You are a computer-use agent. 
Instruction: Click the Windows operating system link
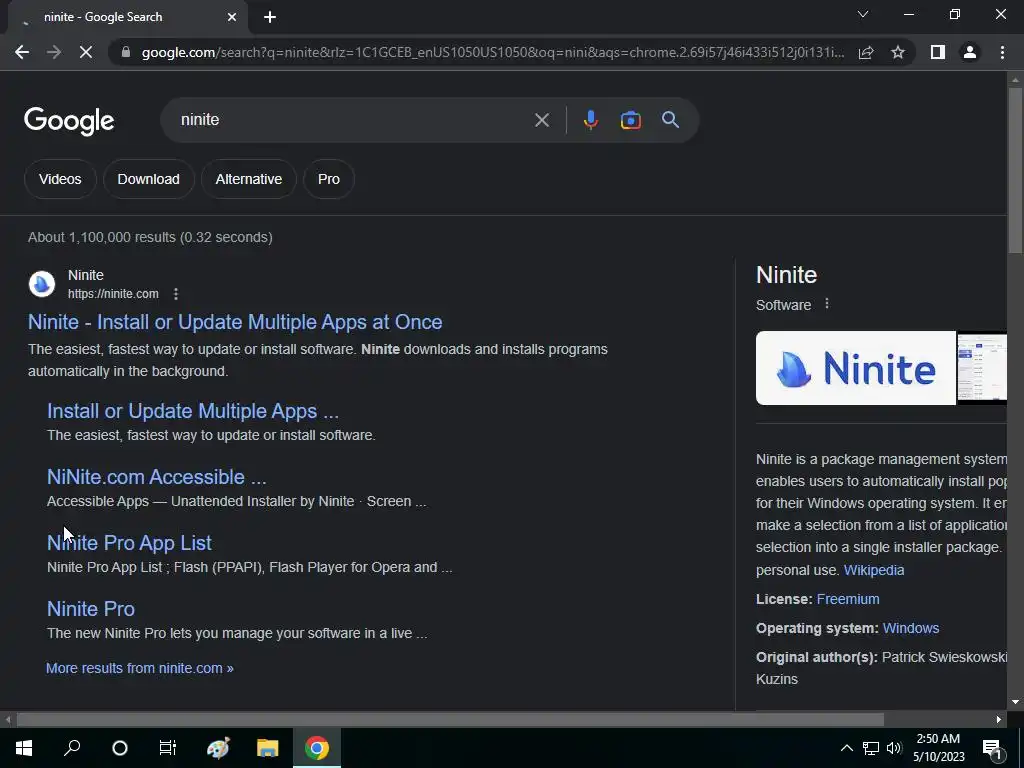coord(910,628)
